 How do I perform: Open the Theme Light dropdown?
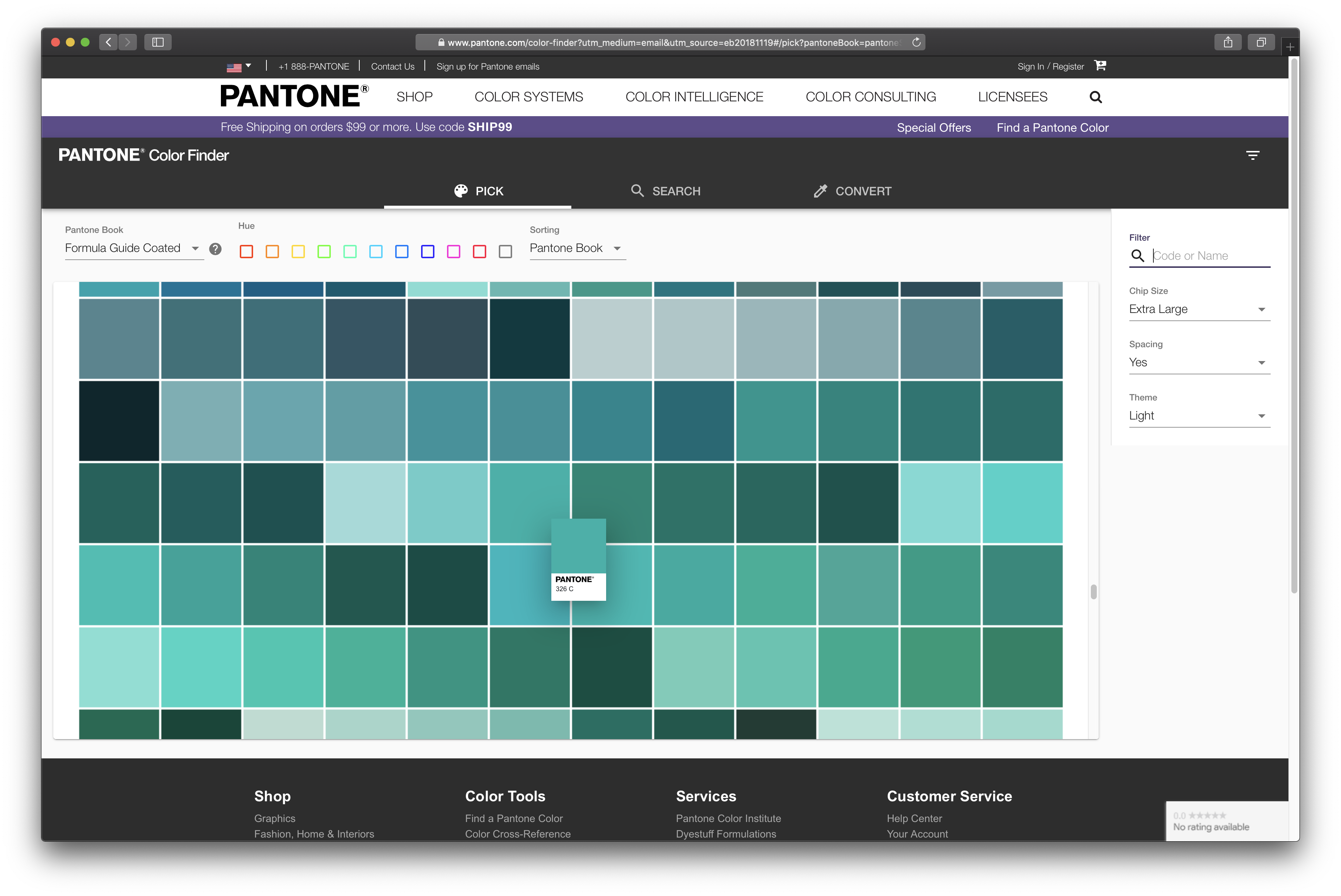pyautogui.click(x=1199, y=416)
